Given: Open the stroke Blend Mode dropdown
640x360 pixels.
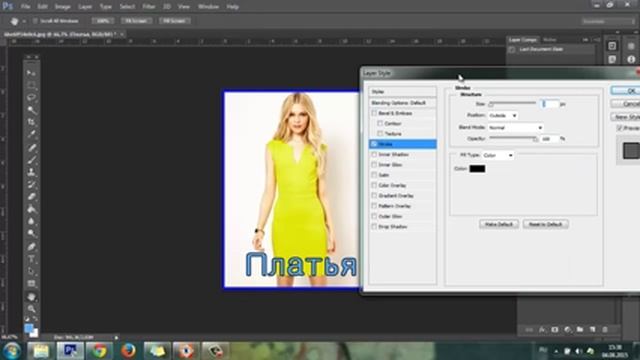Looking at the screenshot, I should [x=516, y=128].
